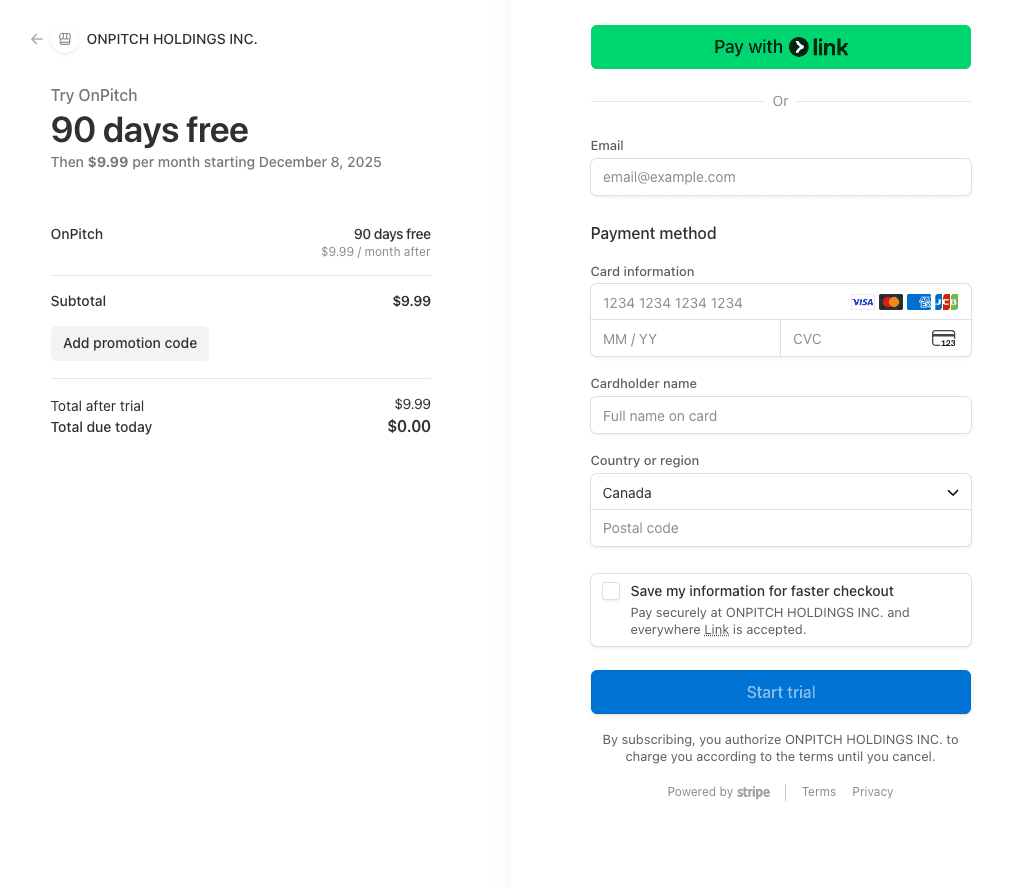Enable save my information for faster checkout
Viewport: 1024px width, 888px height.
pos(611,591)
